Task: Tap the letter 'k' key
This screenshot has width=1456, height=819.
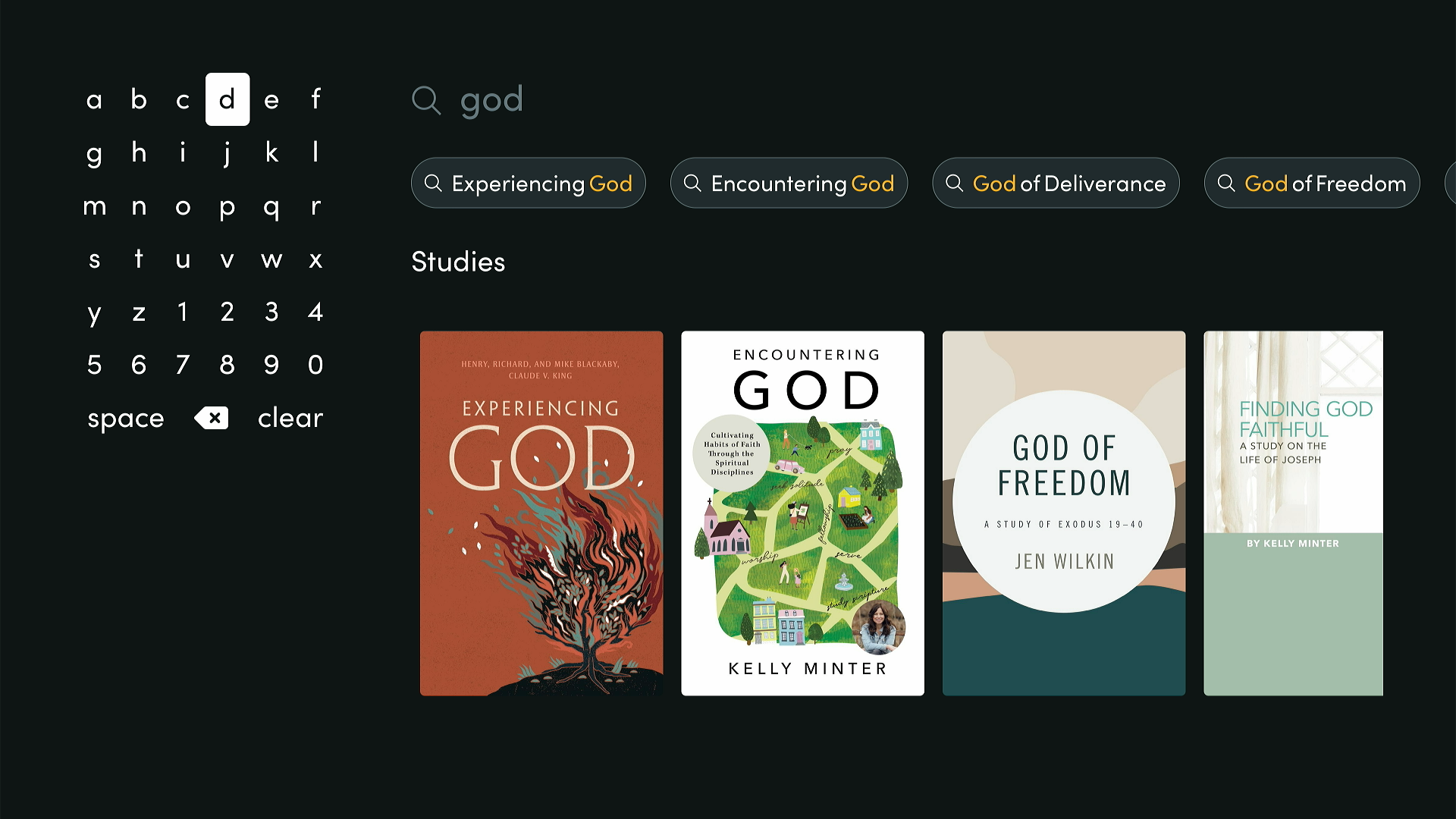Action: [x=271, y=152]
